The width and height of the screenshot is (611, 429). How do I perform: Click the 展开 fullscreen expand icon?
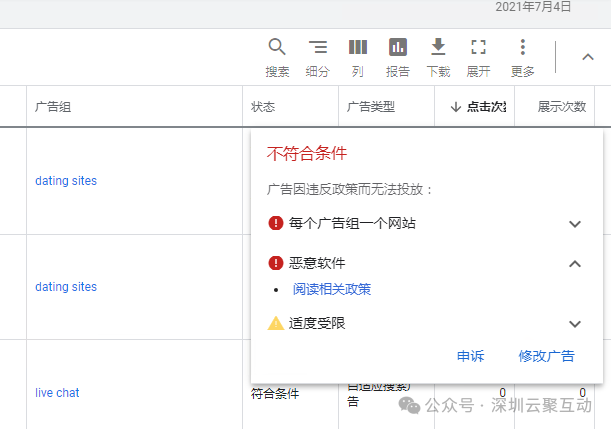478,47
